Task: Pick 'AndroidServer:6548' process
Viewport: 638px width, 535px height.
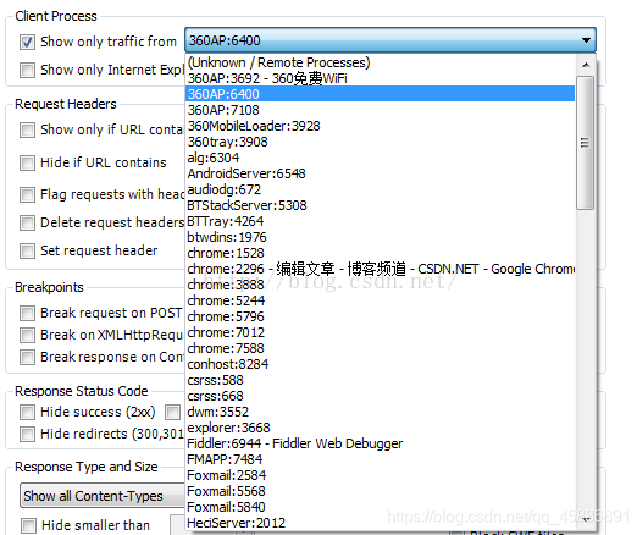Action: coord(380,173)
